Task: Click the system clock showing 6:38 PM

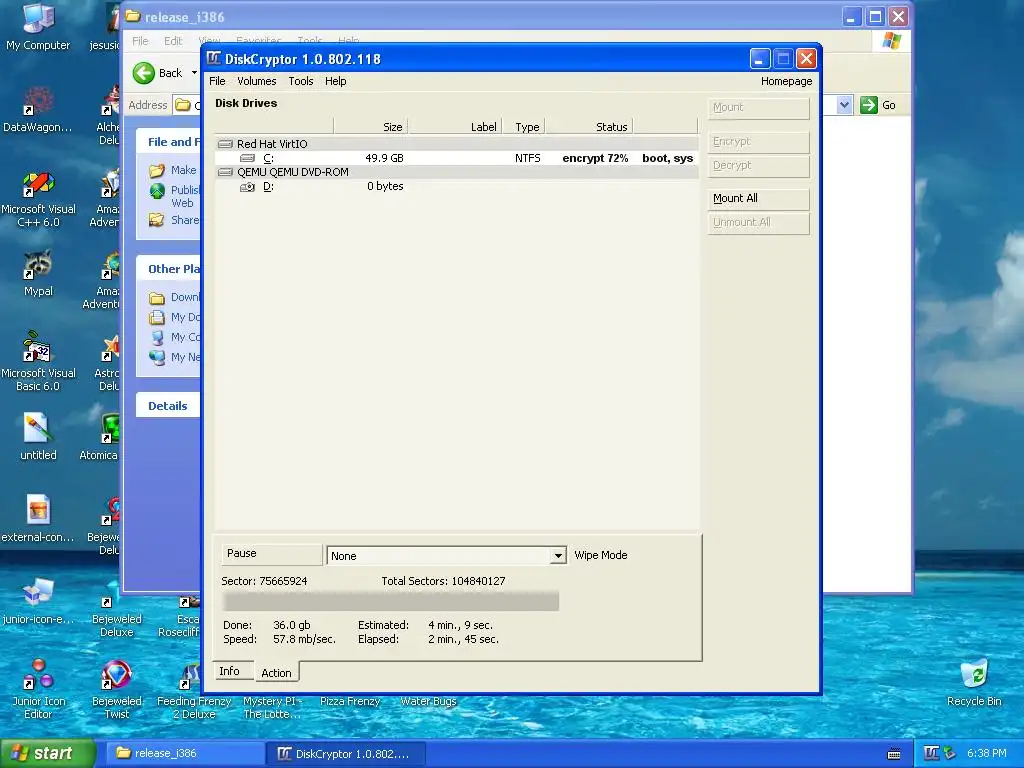Action: point(987,754)
